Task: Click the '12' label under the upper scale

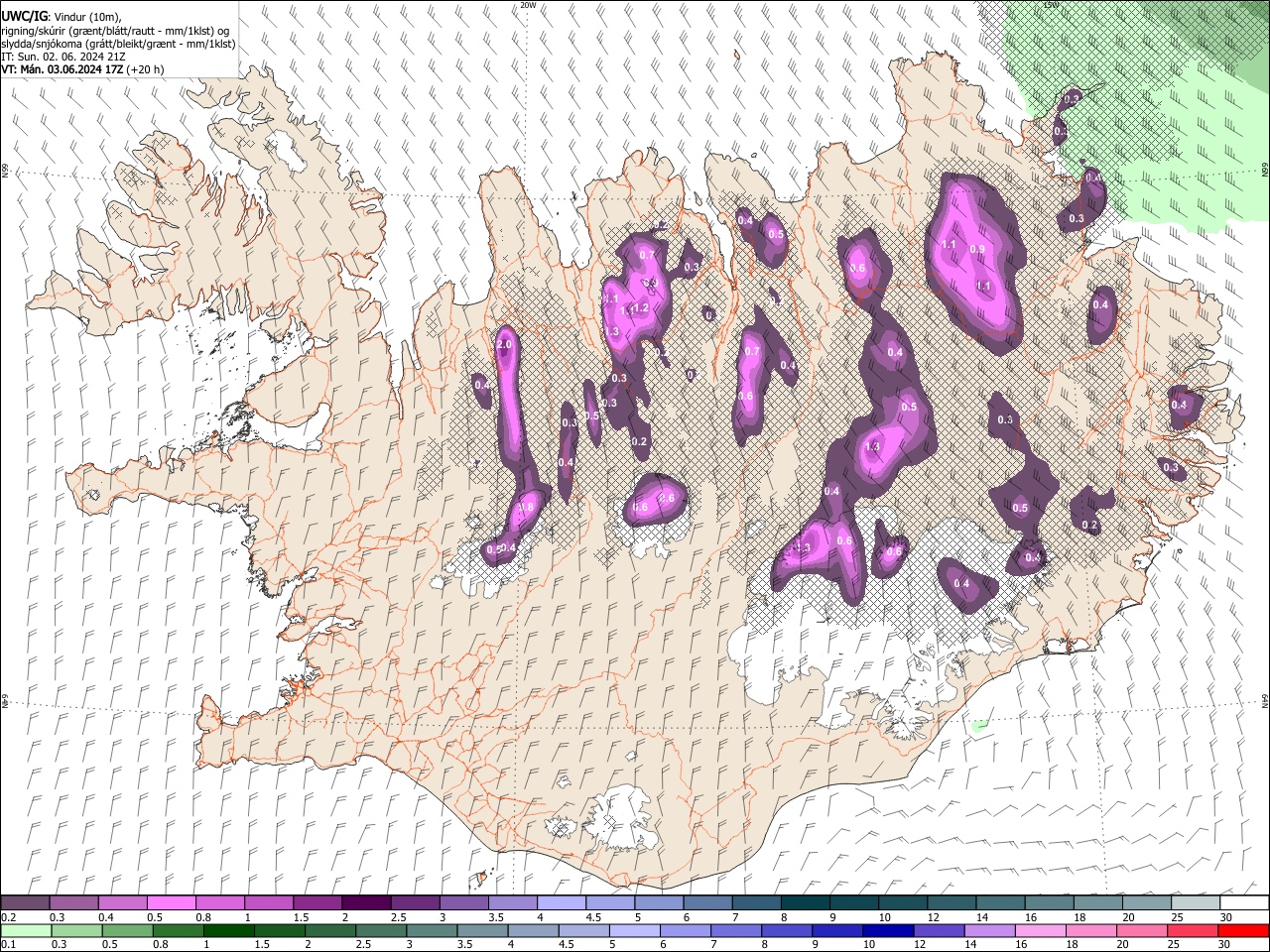Action: point(934,917)
